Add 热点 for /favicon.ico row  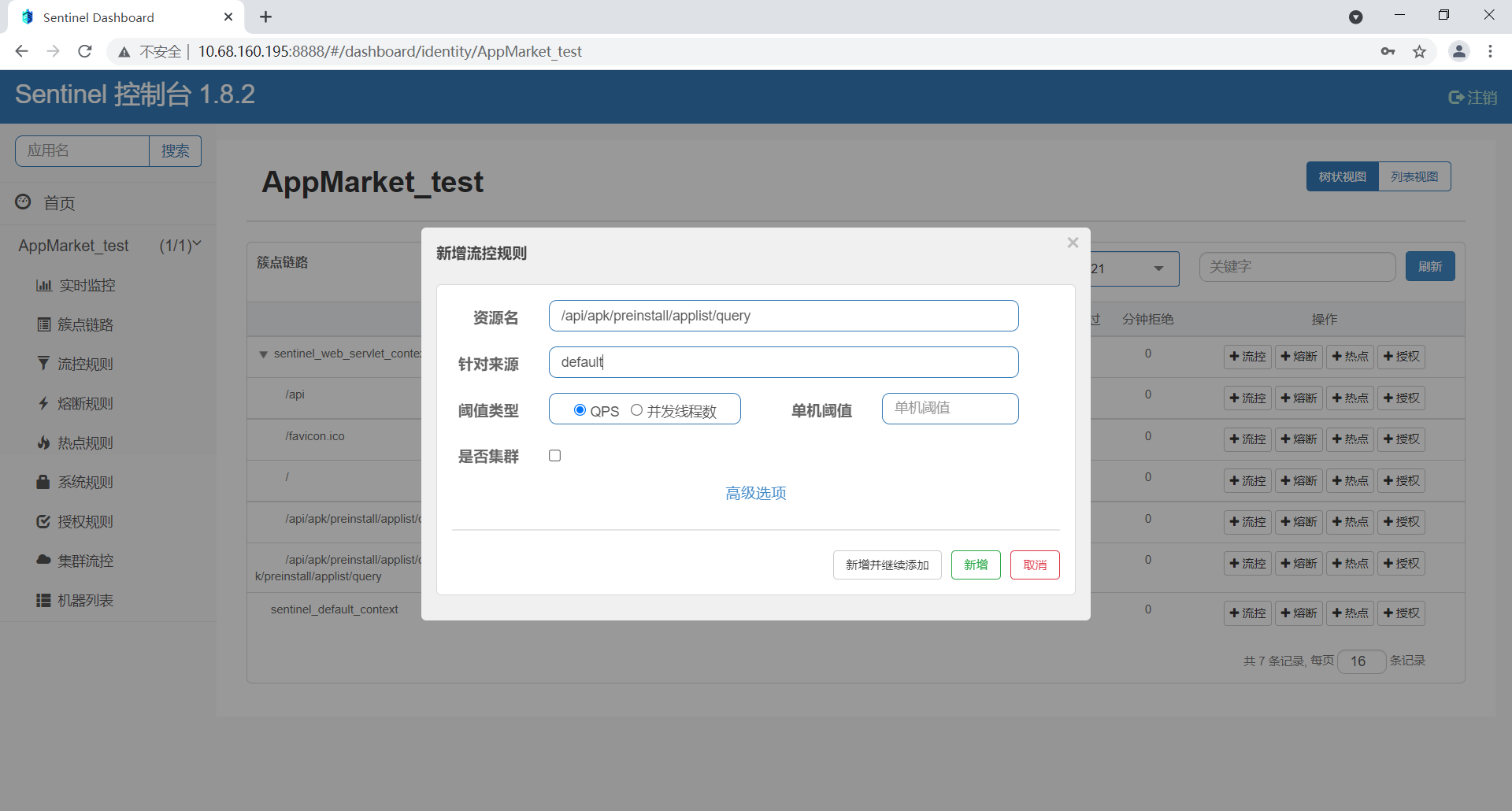pyautogui.click(x=1350, y=439)
